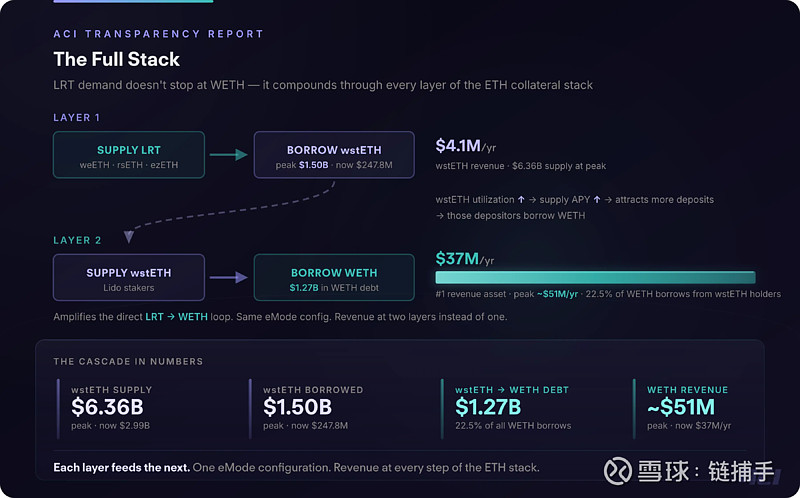Select the BORROW WETH box

tap(334, 277)
